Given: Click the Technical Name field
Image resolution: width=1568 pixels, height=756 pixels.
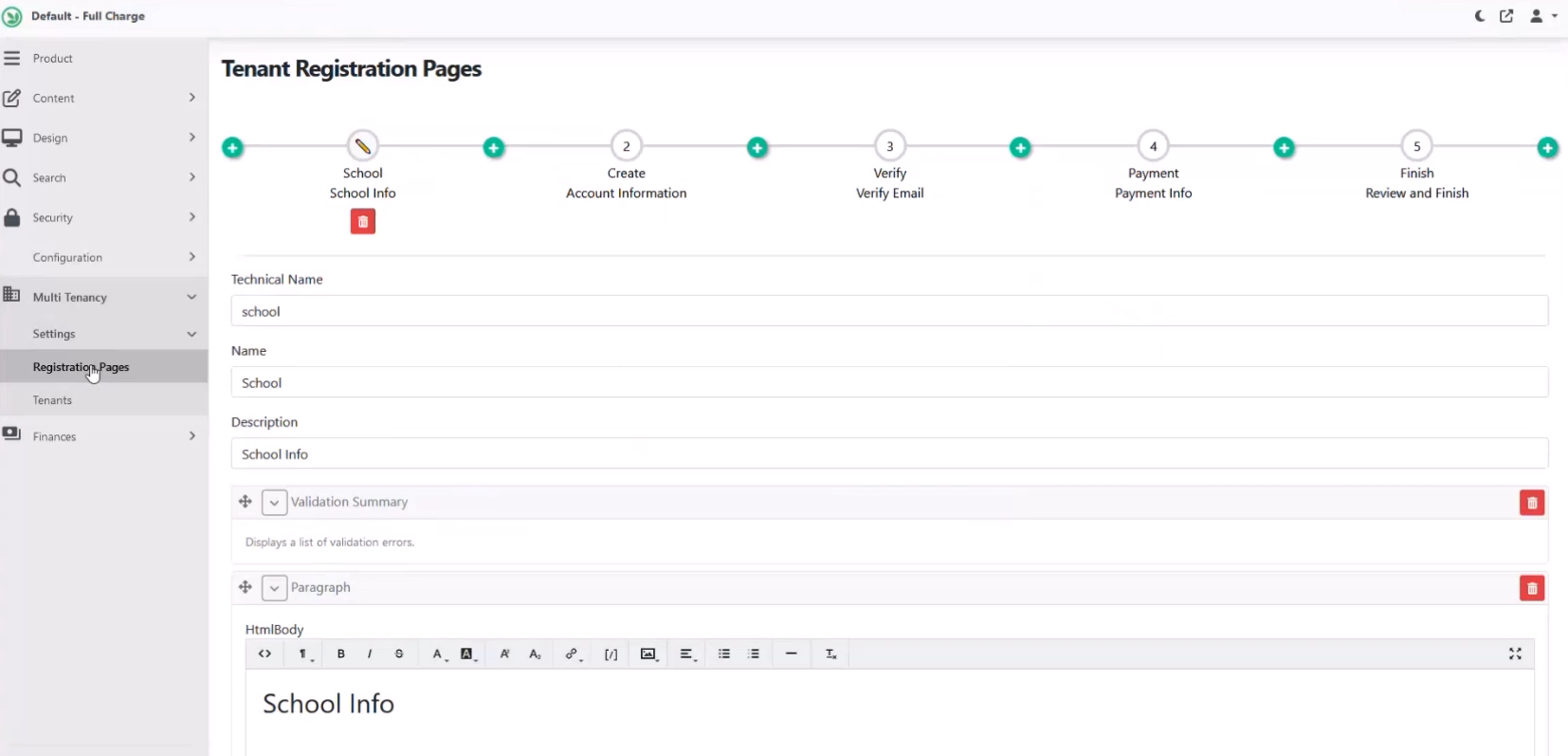Looking at the screenshot, I should 889,311.
